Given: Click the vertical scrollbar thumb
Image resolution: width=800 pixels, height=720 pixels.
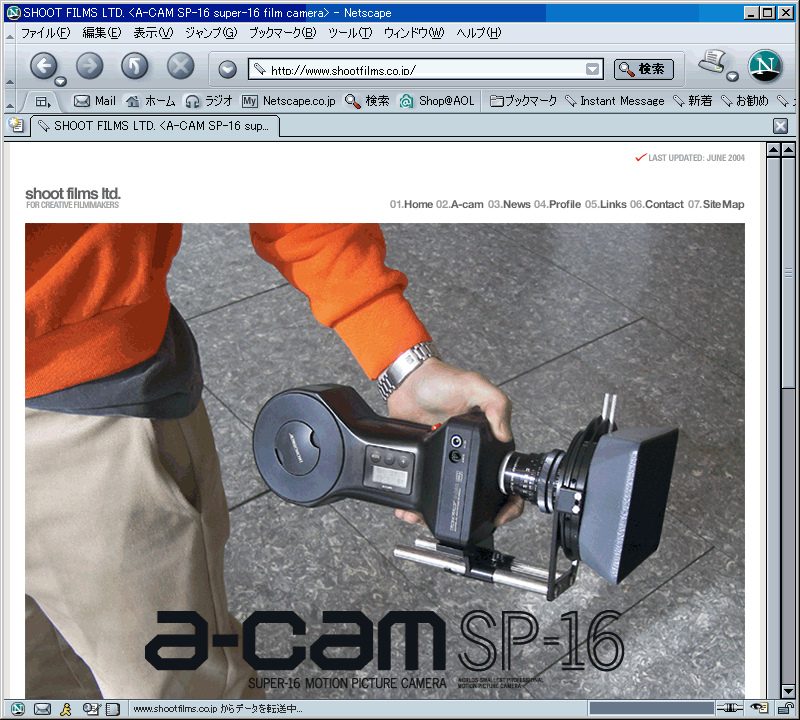Looking at the screenshot, I should coord(788,273).
